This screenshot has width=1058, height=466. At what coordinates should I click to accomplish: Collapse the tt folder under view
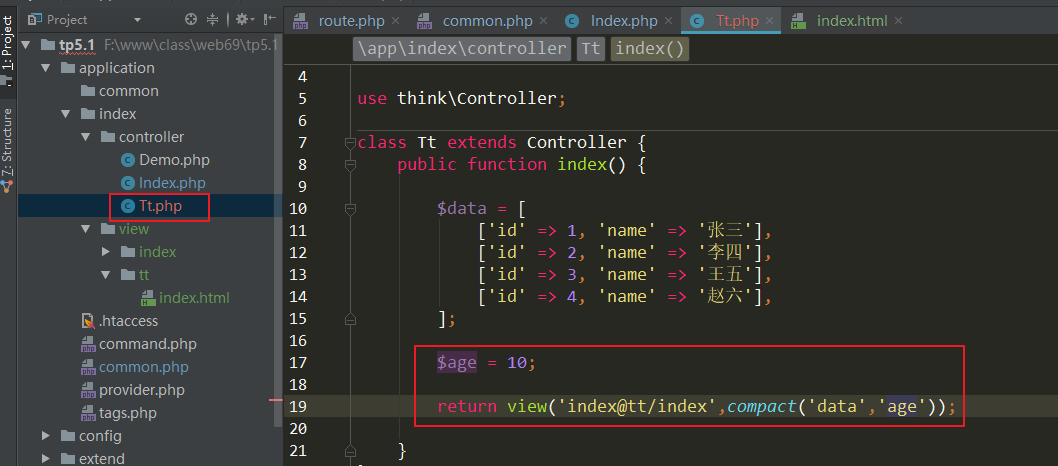coord(106,274)
